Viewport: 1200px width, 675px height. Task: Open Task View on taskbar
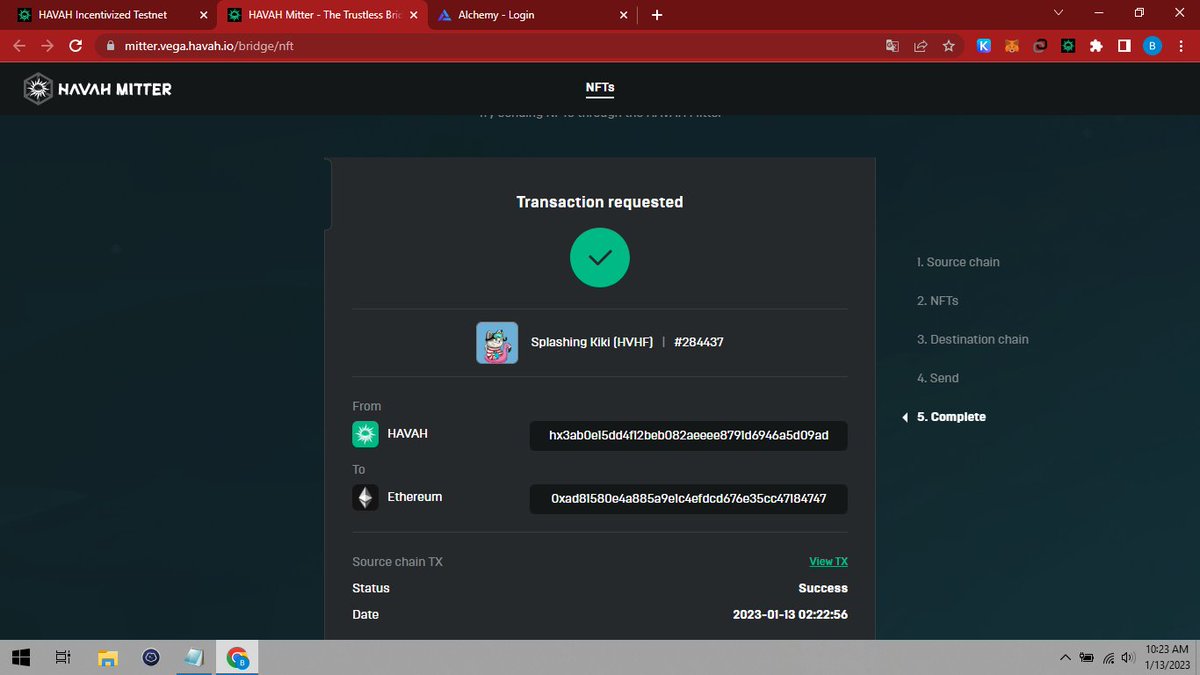click(x=63, y=657)
